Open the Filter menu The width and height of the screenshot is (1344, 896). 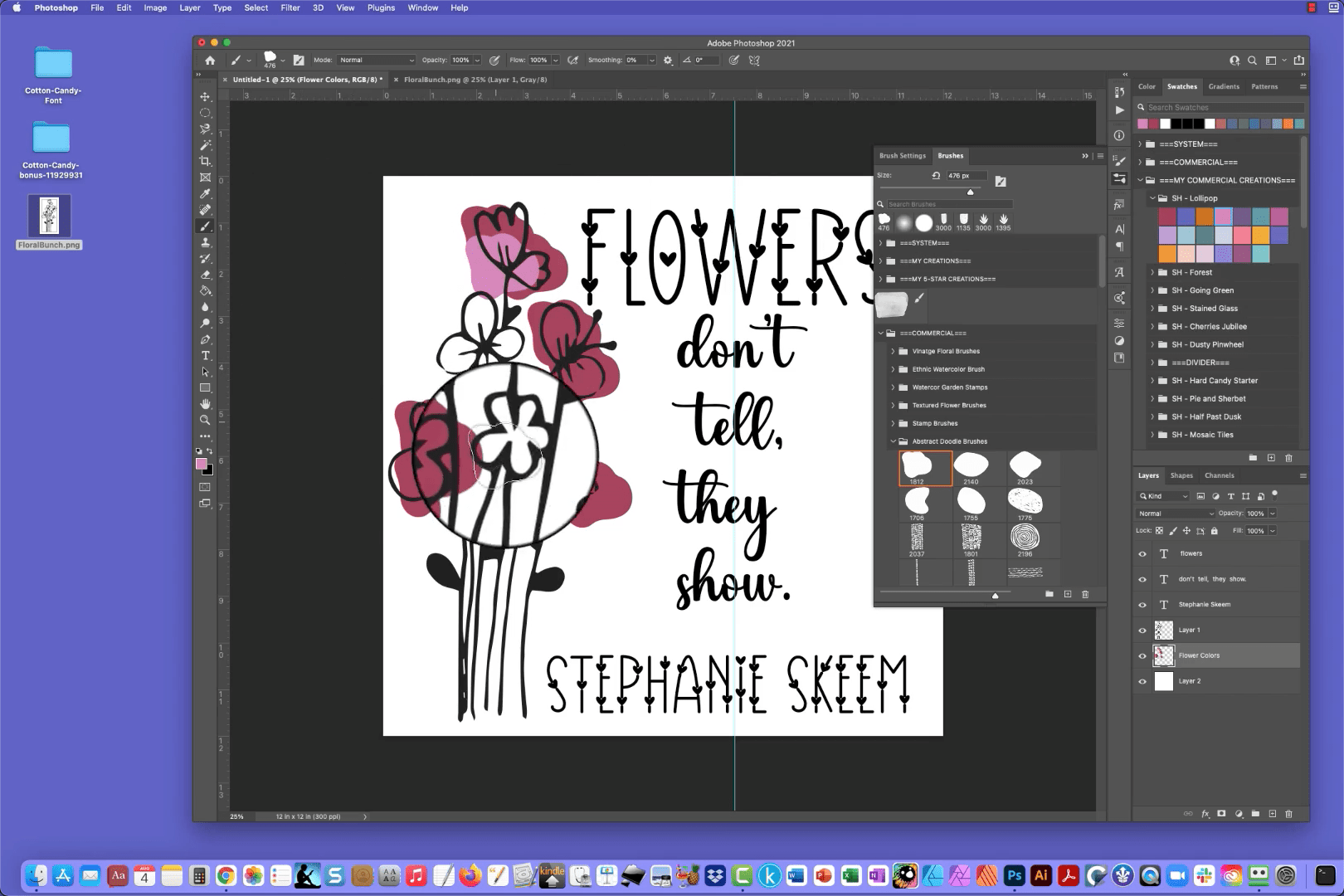(x=290, y=7)
